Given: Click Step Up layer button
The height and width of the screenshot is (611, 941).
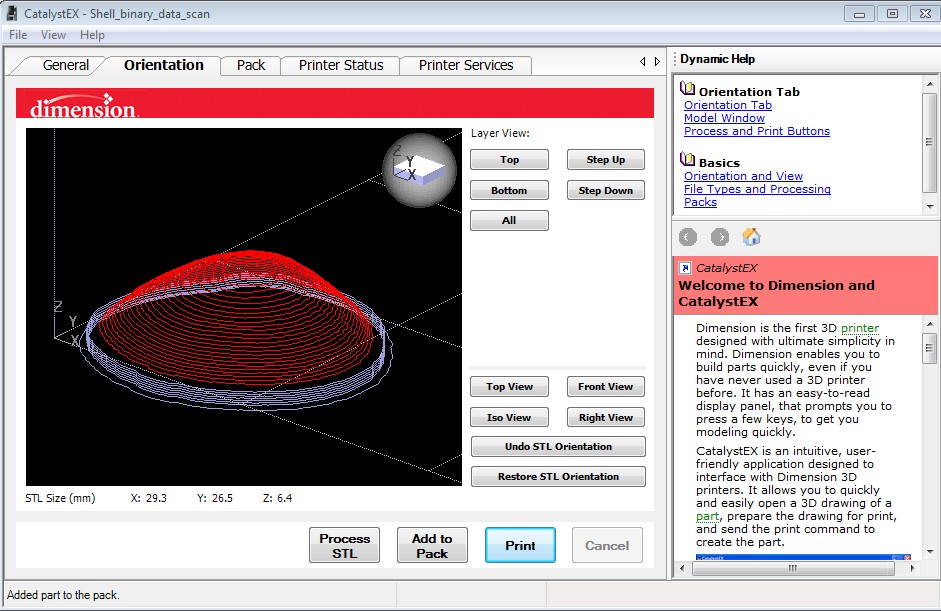Looking at the screenshot, I should click(606, 160).
